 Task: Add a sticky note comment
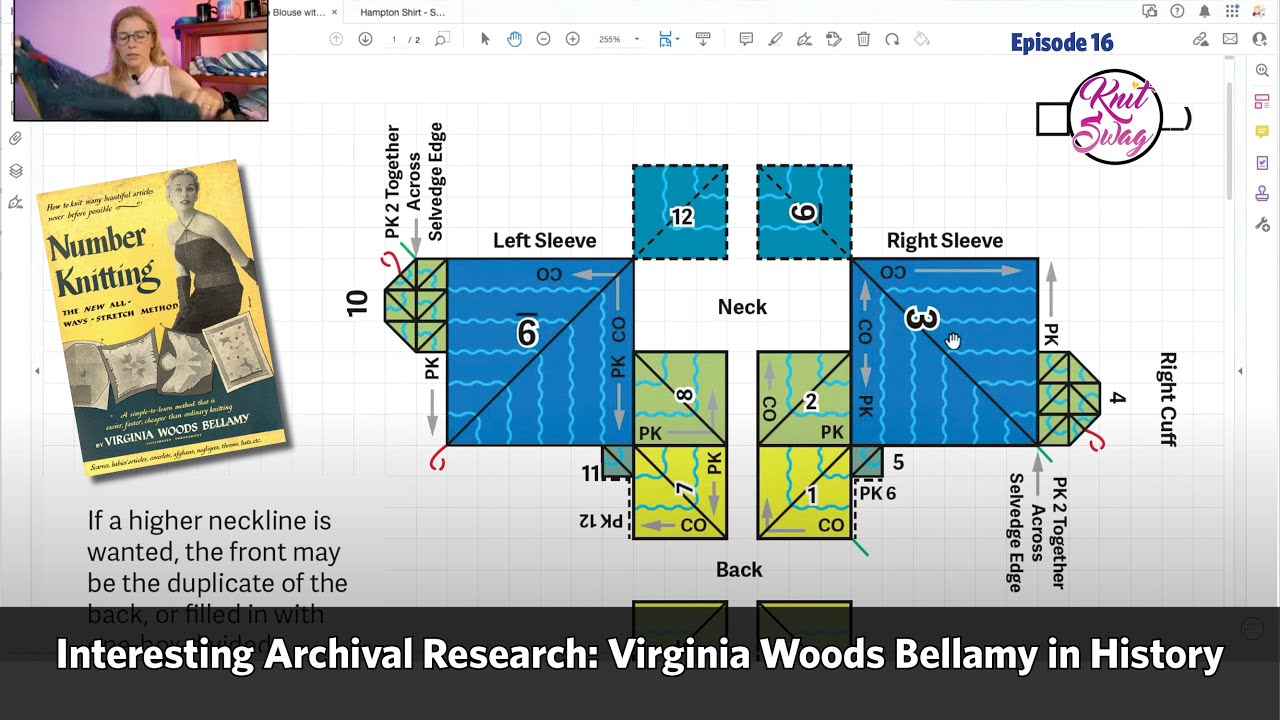pyautogui.click(x=746, y=39)
